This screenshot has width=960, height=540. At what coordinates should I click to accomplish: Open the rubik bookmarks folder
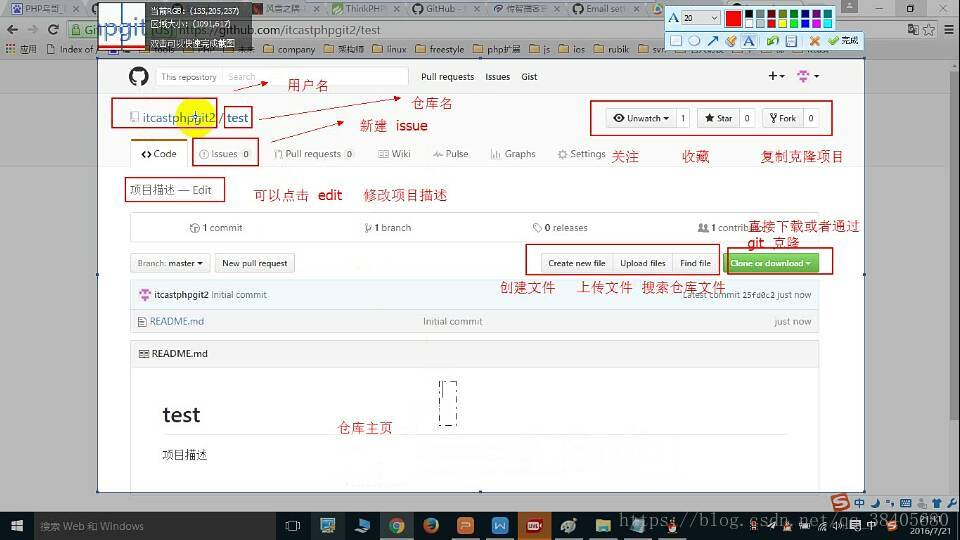point(612,49)
